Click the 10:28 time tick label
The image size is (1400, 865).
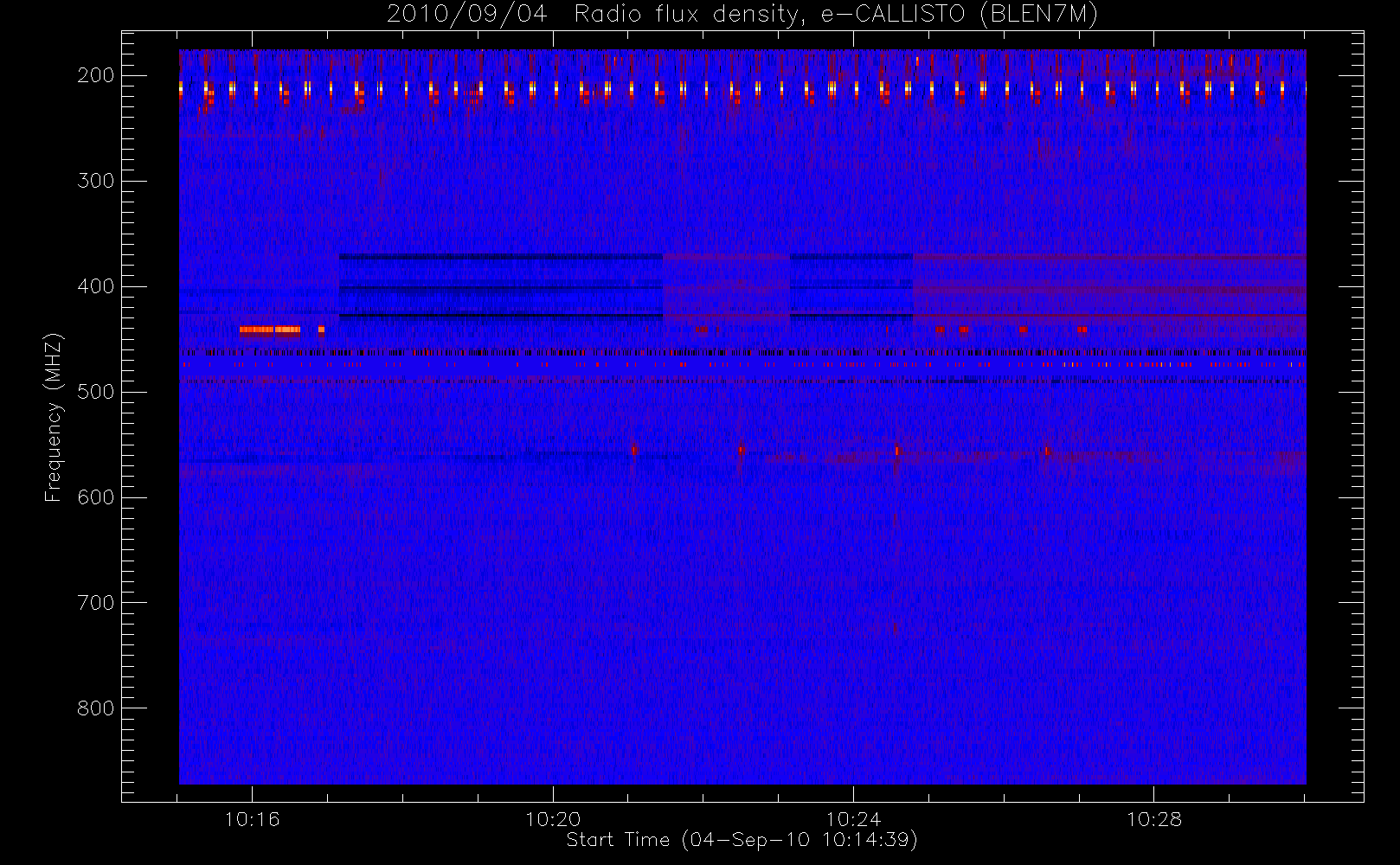pos(1153,818)
